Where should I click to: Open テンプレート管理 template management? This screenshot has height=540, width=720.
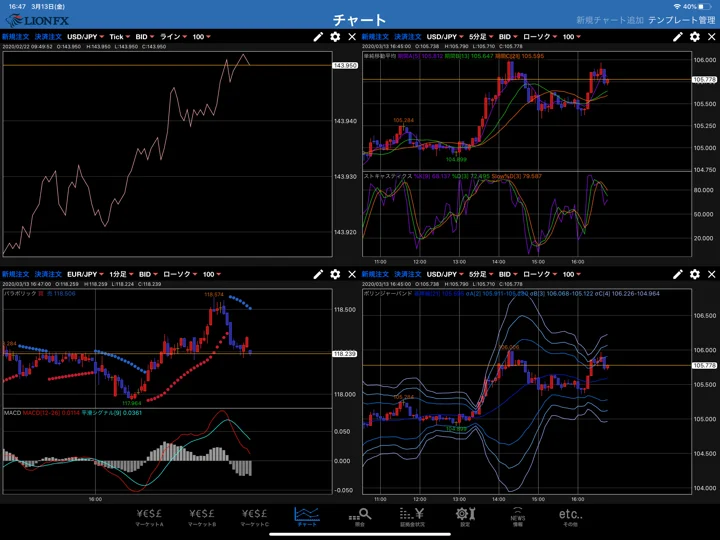click(682, 20)
